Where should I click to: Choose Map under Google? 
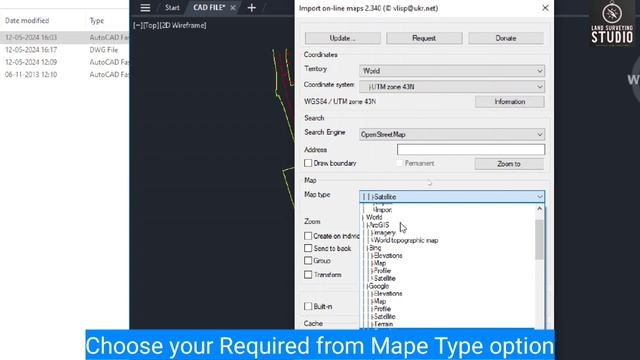380,301
